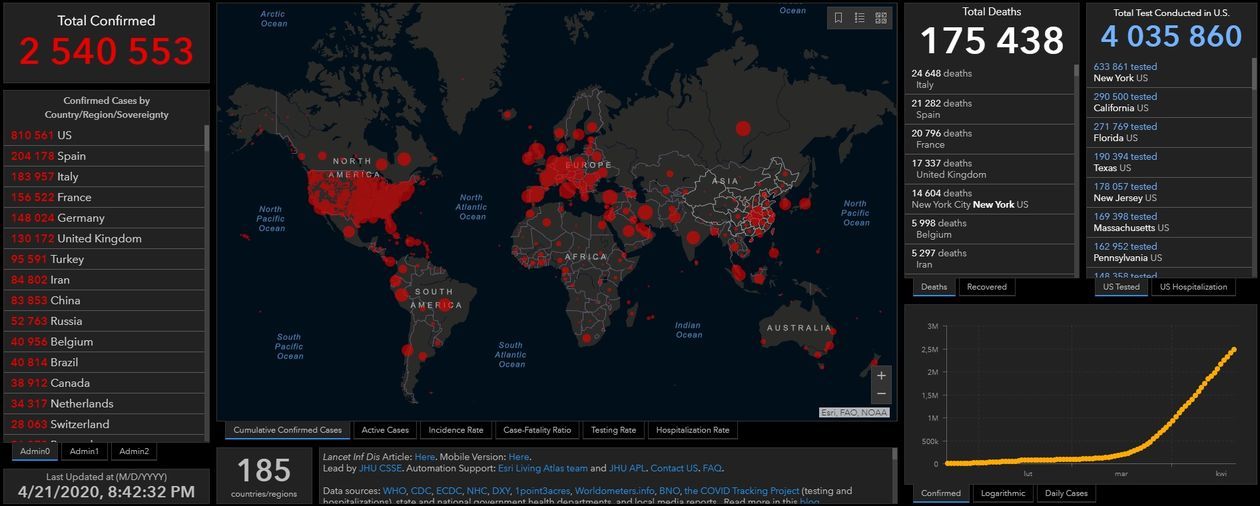
Task: Select the Case-Fatality Ratio tab
Action: pos(537,430)
